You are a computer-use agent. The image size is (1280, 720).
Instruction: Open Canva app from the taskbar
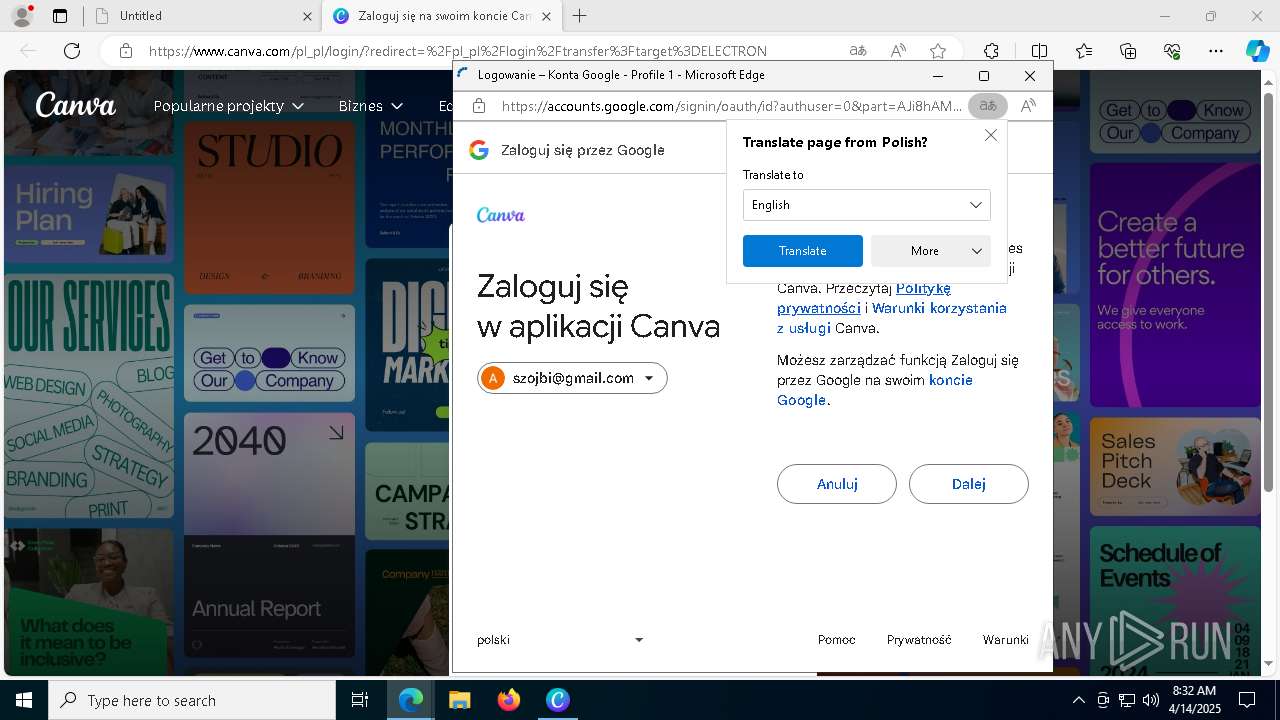click(558, 700)
